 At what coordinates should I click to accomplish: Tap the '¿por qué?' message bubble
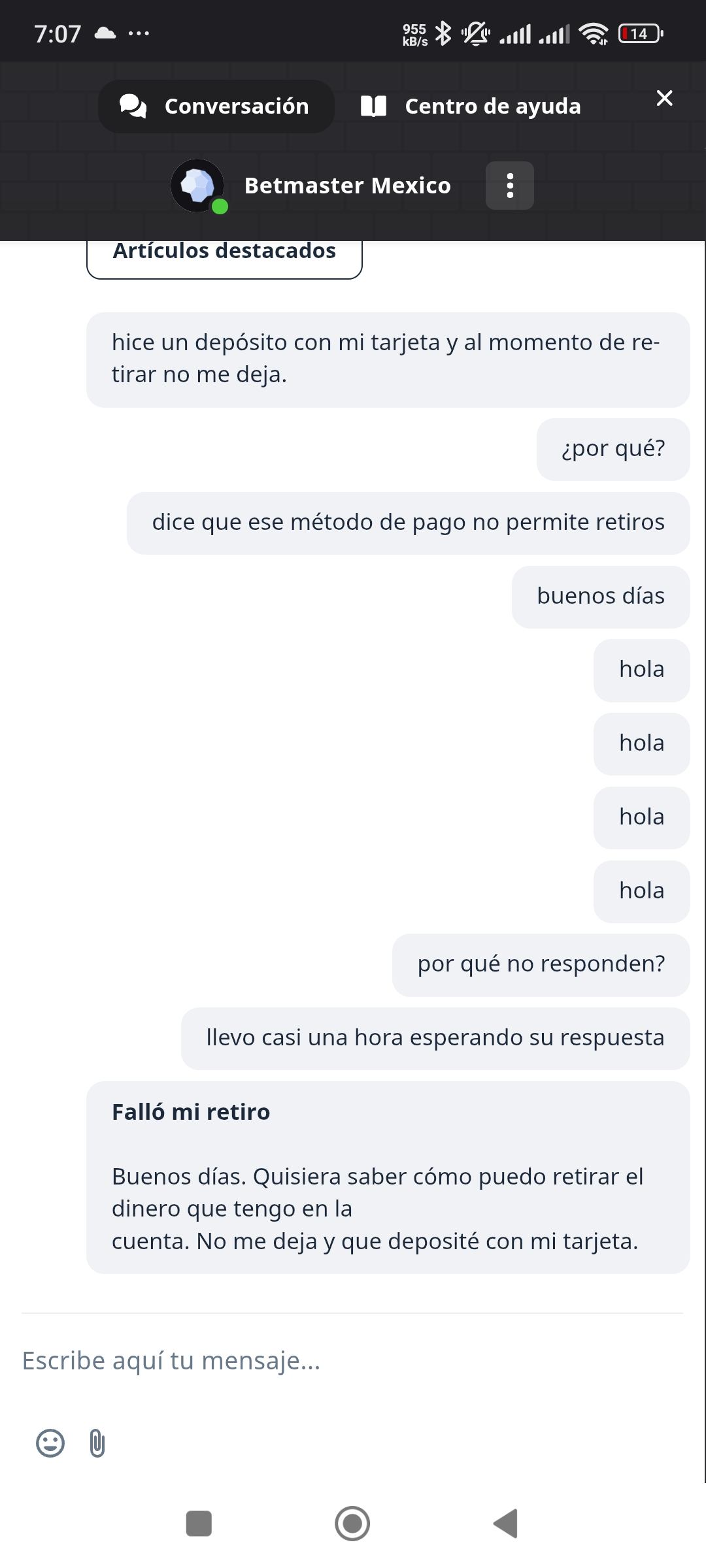click(x=613, y=449)
